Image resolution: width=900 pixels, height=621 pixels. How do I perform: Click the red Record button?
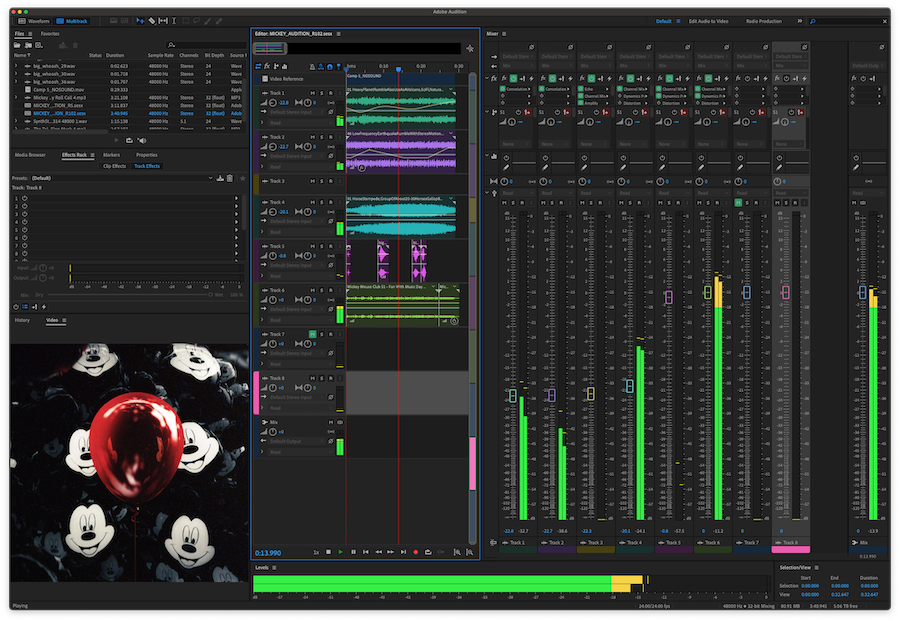tap(416, 552)
